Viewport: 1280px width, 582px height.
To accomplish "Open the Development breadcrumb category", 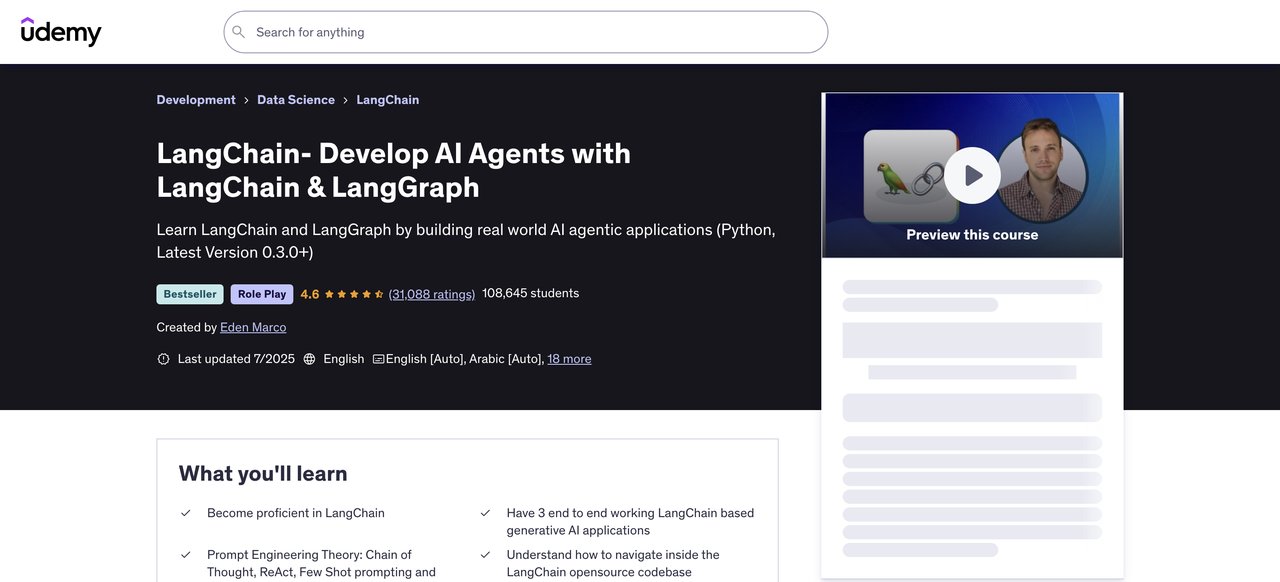I will [195, 98].
